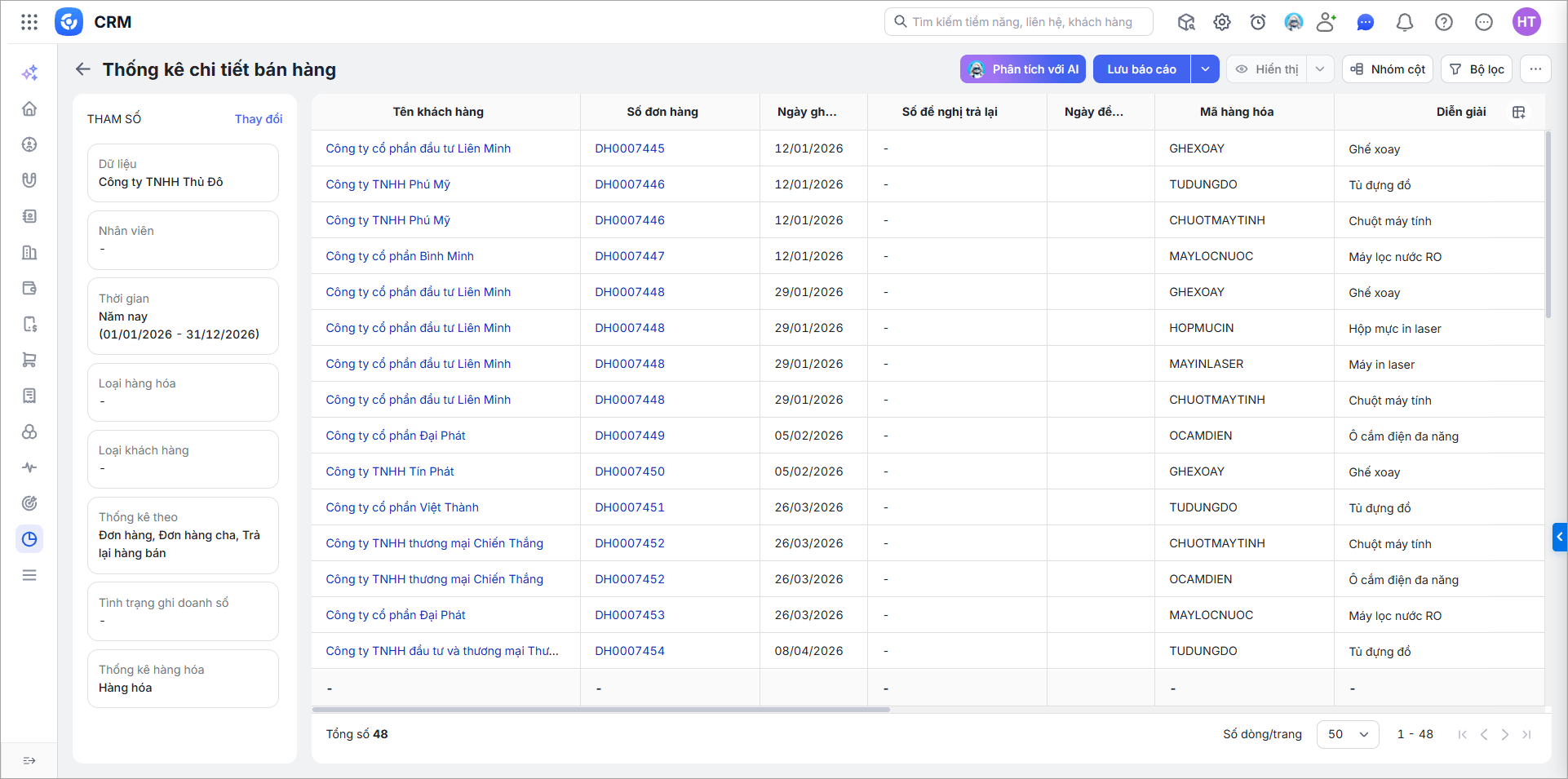Sort by the Mã hàng hóa column header
This screenshot has height=779, width=1568.
coord(1237,112)
